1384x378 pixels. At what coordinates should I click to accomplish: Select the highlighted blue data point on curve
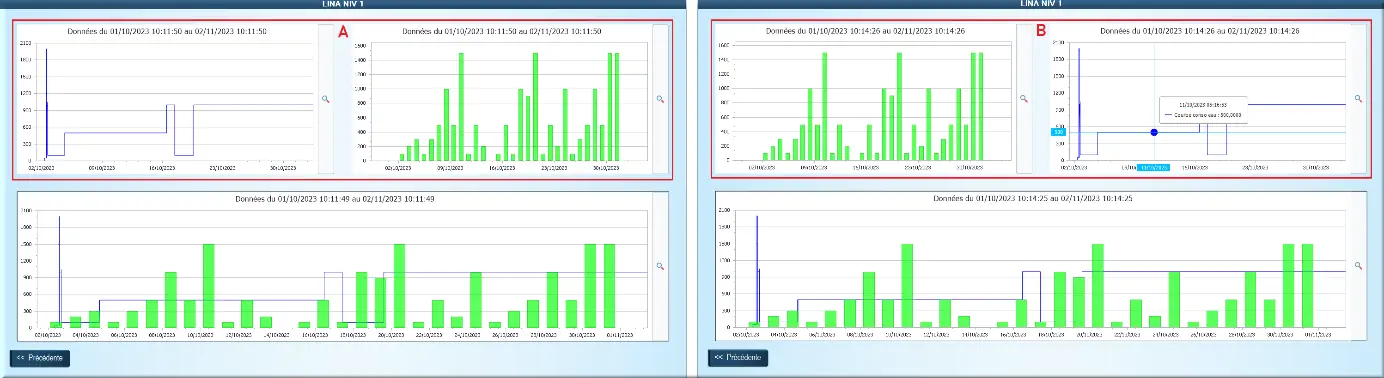pos(1154,132)
